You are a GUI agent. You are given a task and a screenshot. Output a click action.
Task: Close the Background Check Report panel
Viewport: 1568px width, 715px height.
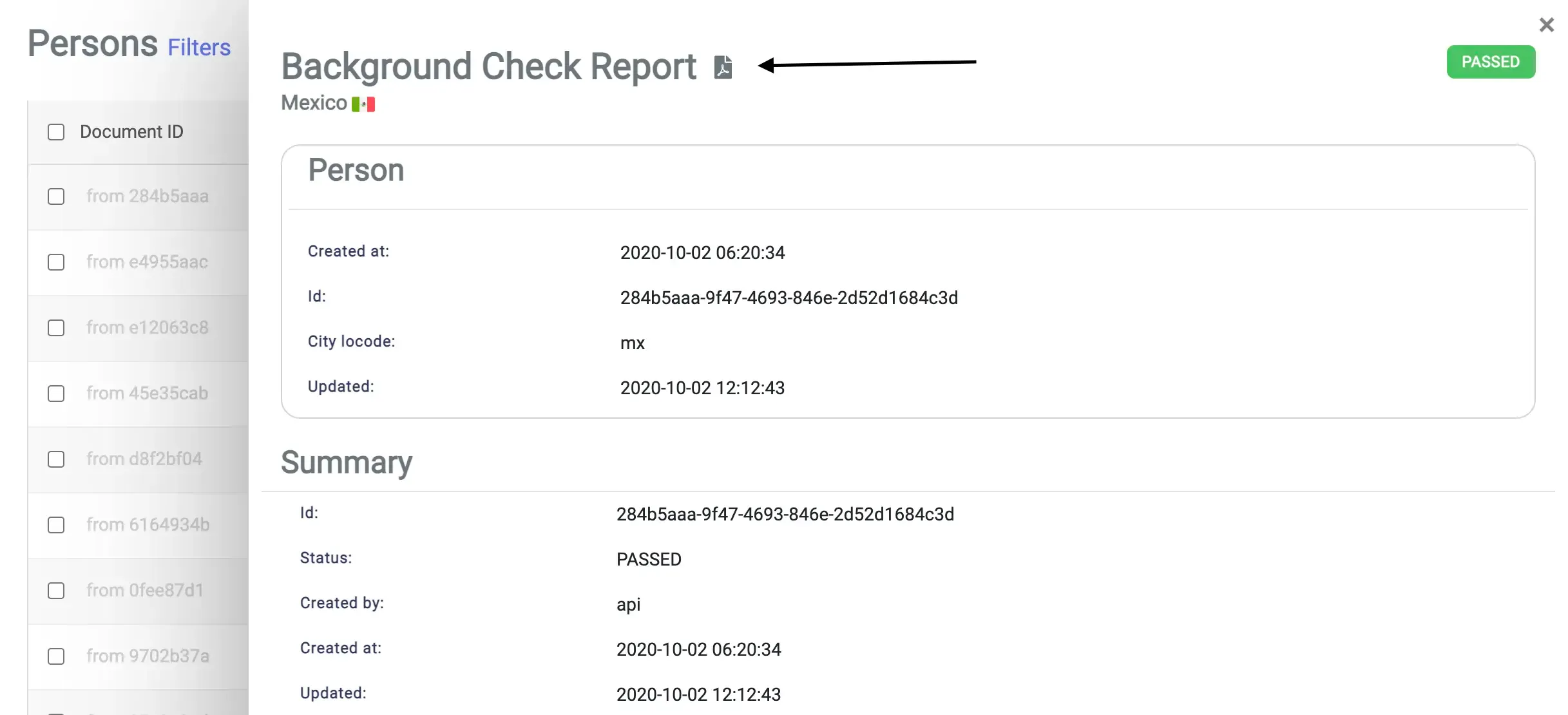(1546, 25)
